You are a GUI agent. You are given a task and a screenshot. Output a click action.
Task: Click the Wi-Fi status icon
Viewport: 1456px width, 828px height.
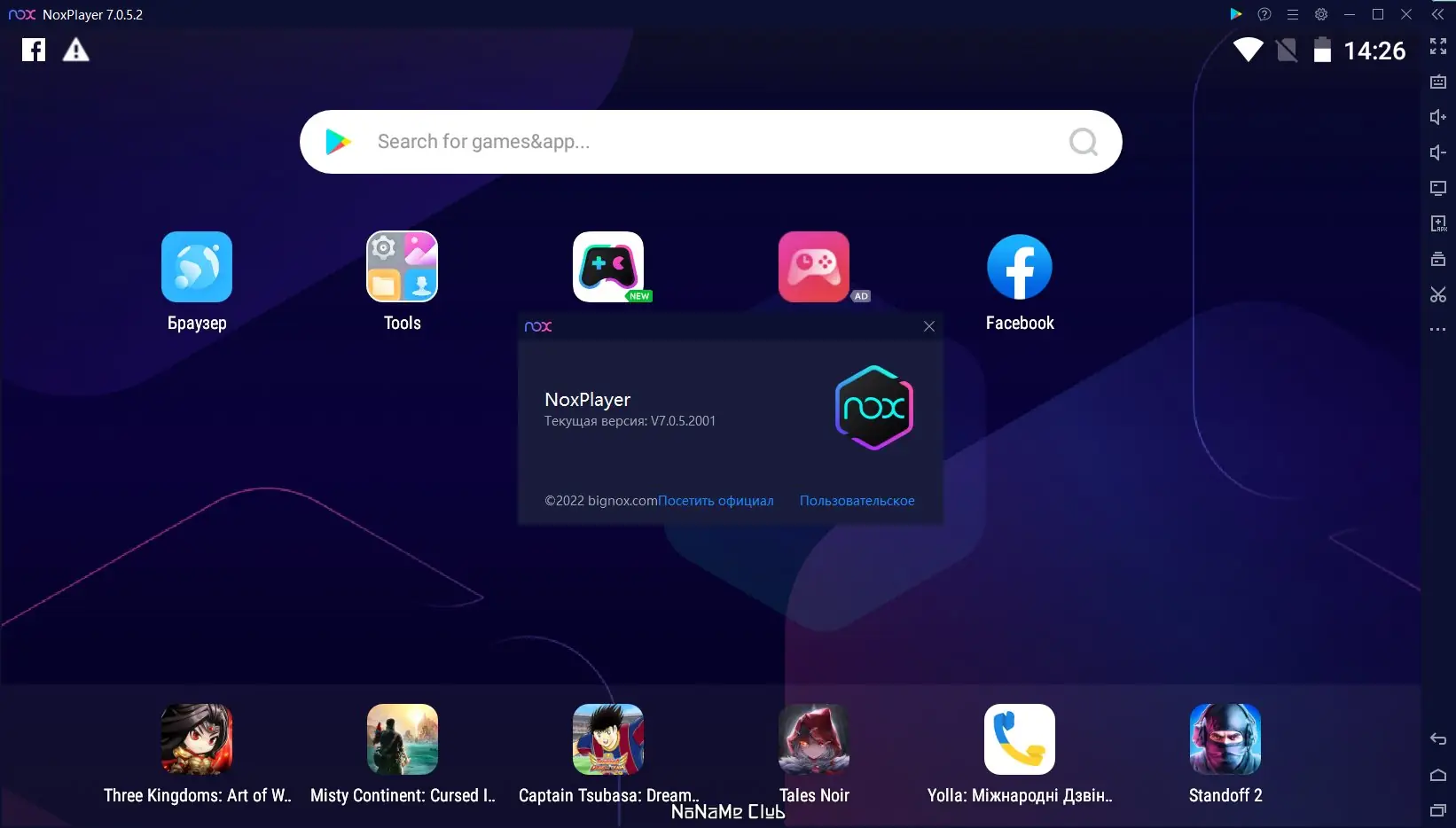(x=1248, y=50)
